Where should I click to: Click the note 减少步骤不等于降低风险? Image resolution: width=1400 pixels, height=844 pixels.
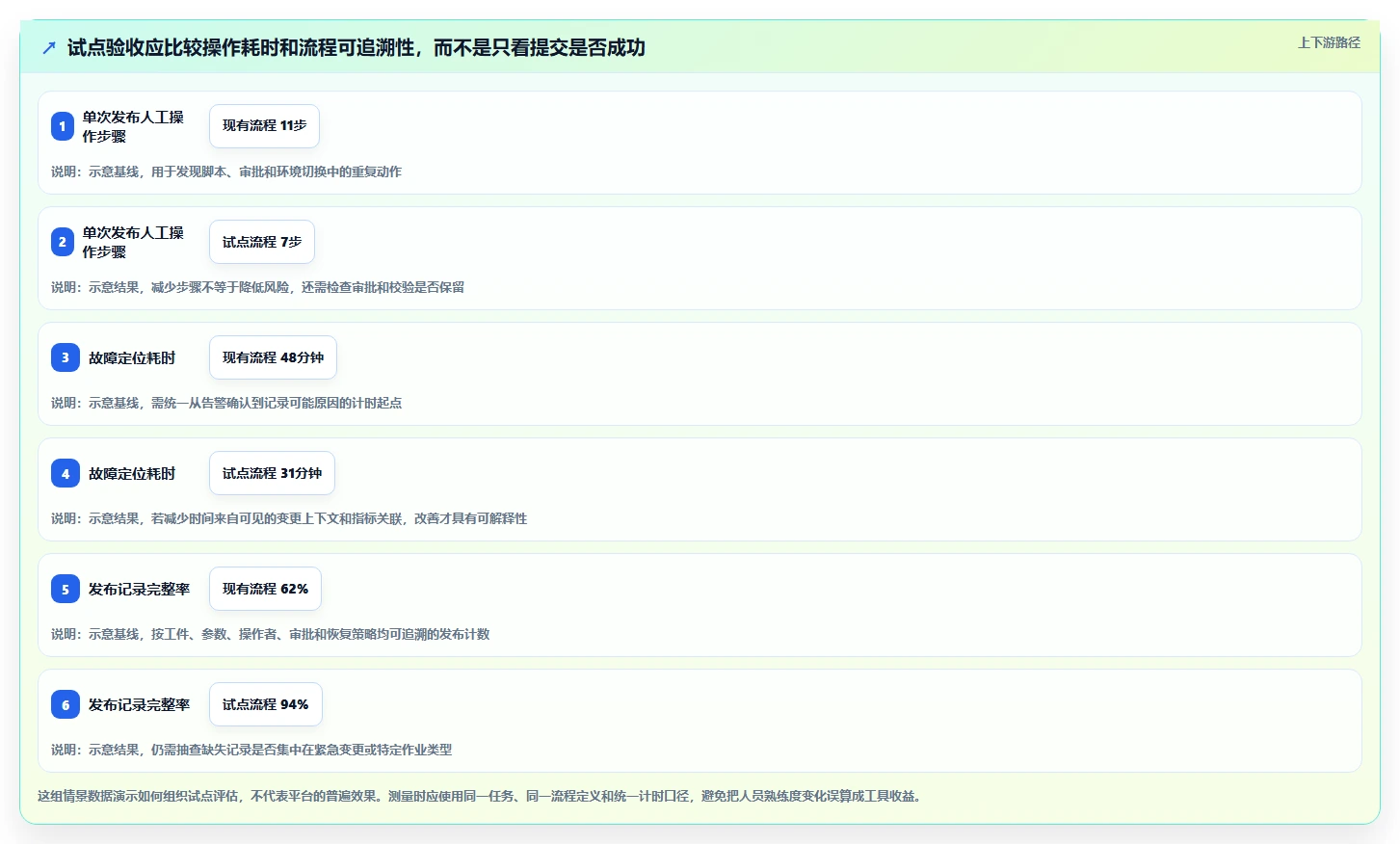click(x=257, y=287)
